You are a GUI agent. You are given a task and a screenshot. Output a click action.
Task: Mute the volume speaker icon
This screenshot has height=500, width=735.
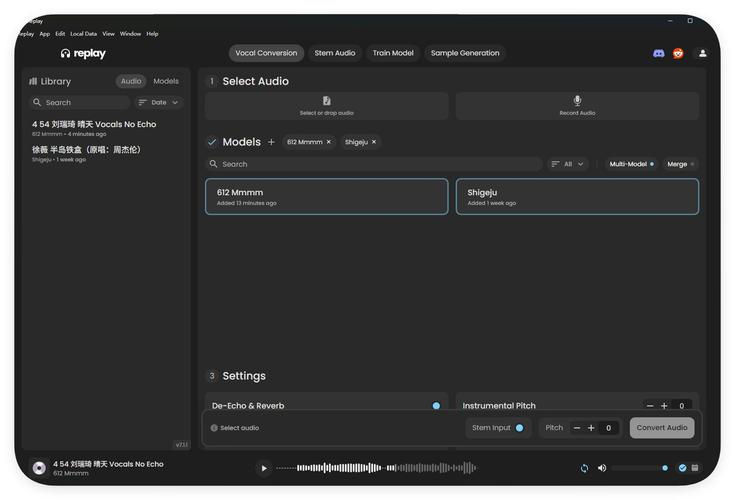(602, 468)
